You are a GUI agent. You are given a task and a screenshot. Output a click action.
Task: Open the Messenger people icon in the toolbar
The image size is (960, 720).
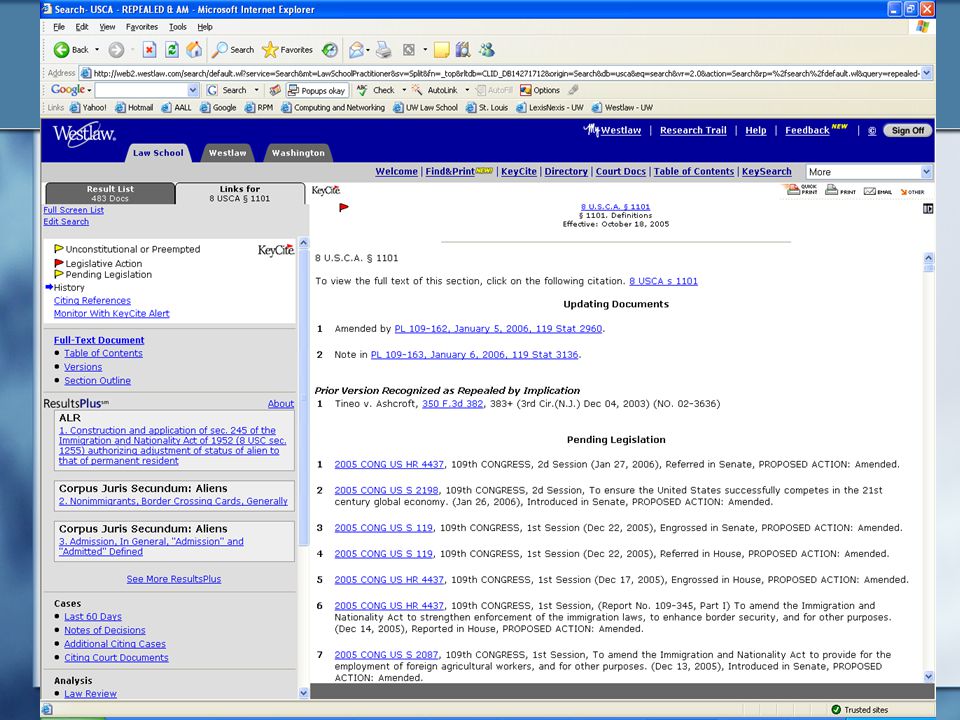(x=487, y=50)
